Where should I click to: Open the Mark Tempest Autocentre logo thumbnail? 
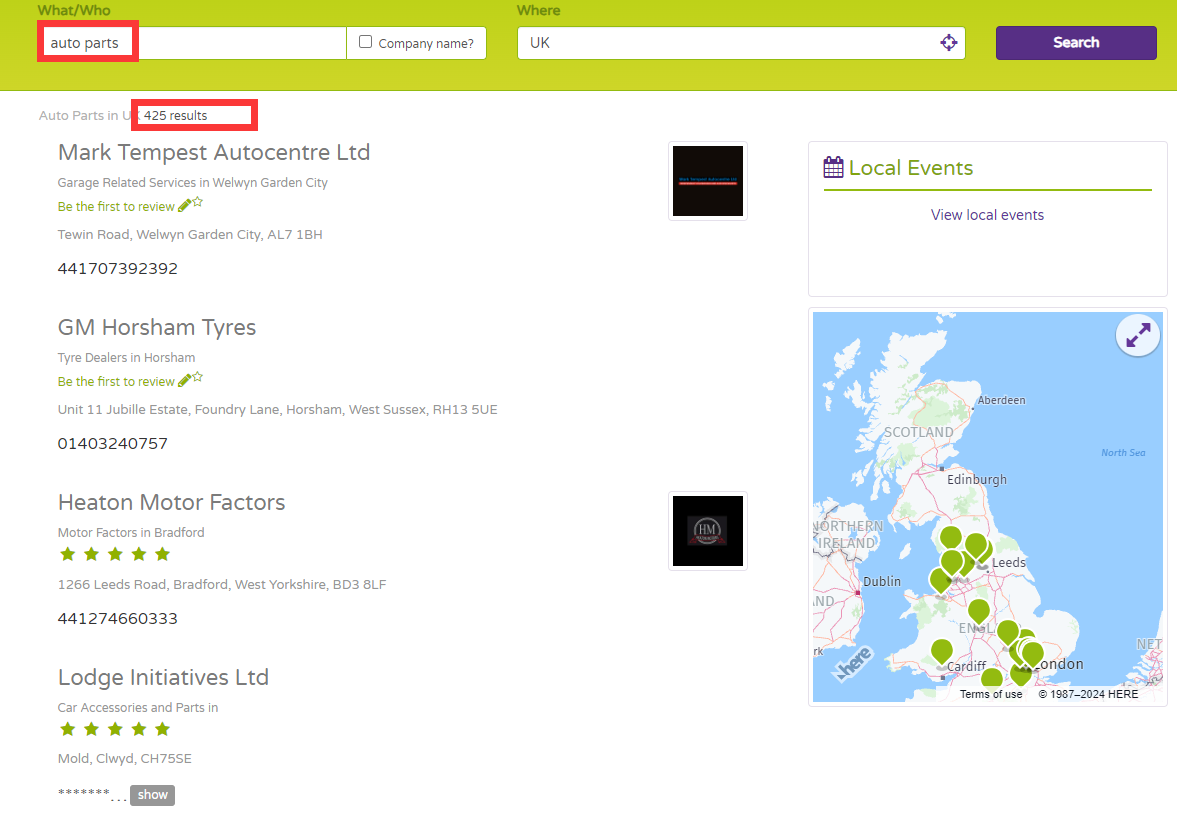[708, 181]
